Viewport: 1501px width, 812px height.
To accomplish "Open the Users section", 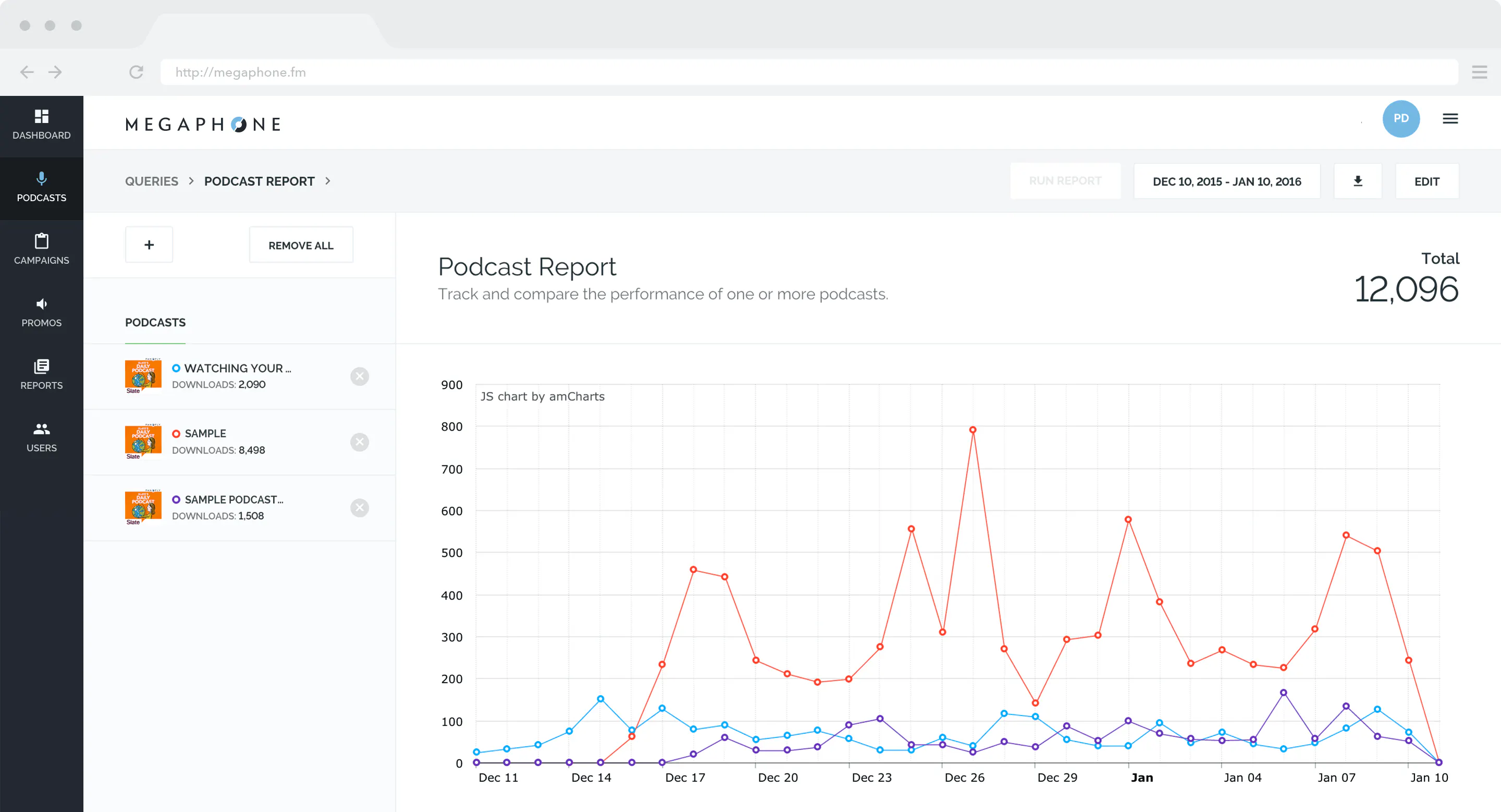I will (x=41, y=437).
